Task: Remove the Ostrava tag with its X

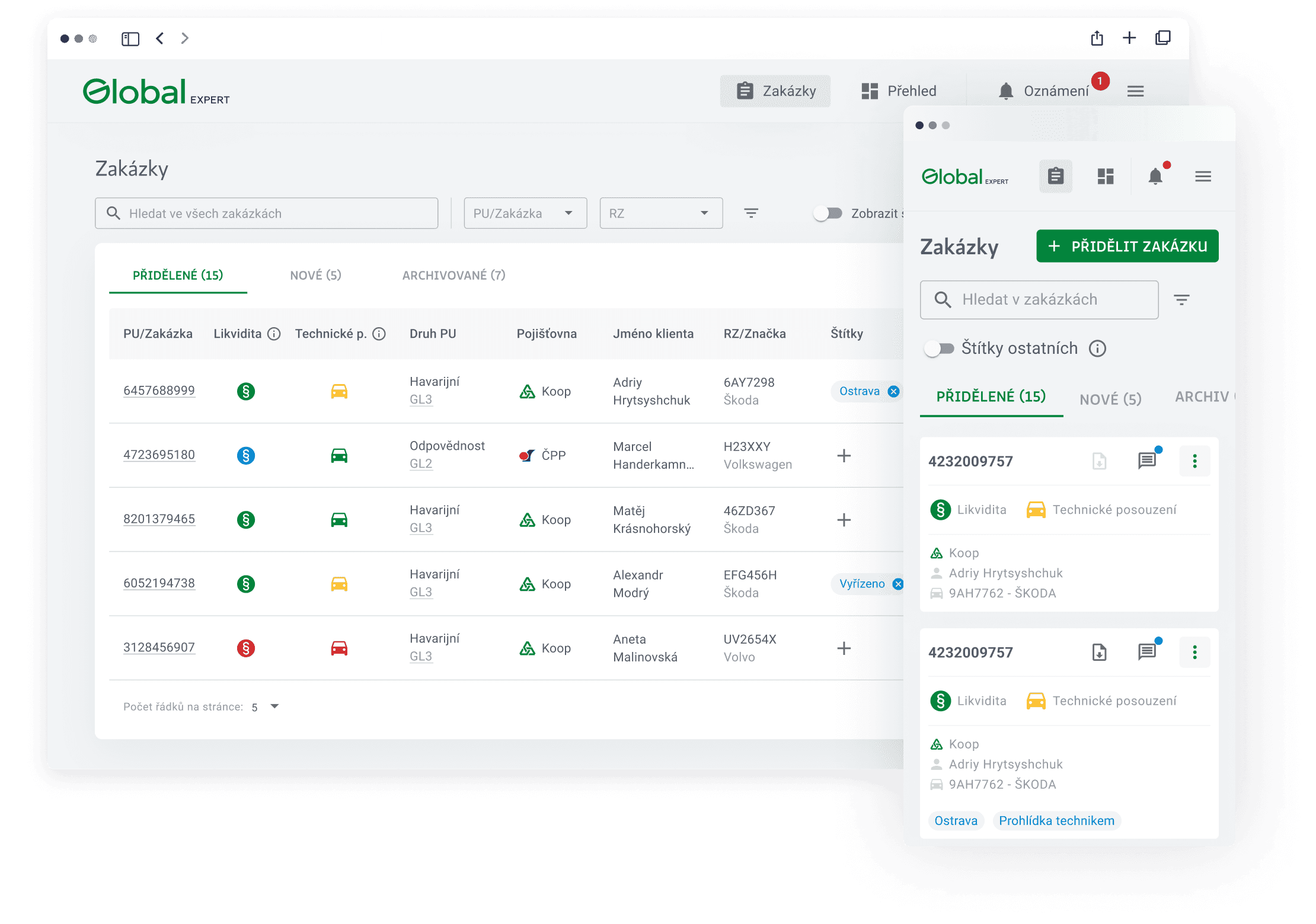Action: [x=893, y=391]
